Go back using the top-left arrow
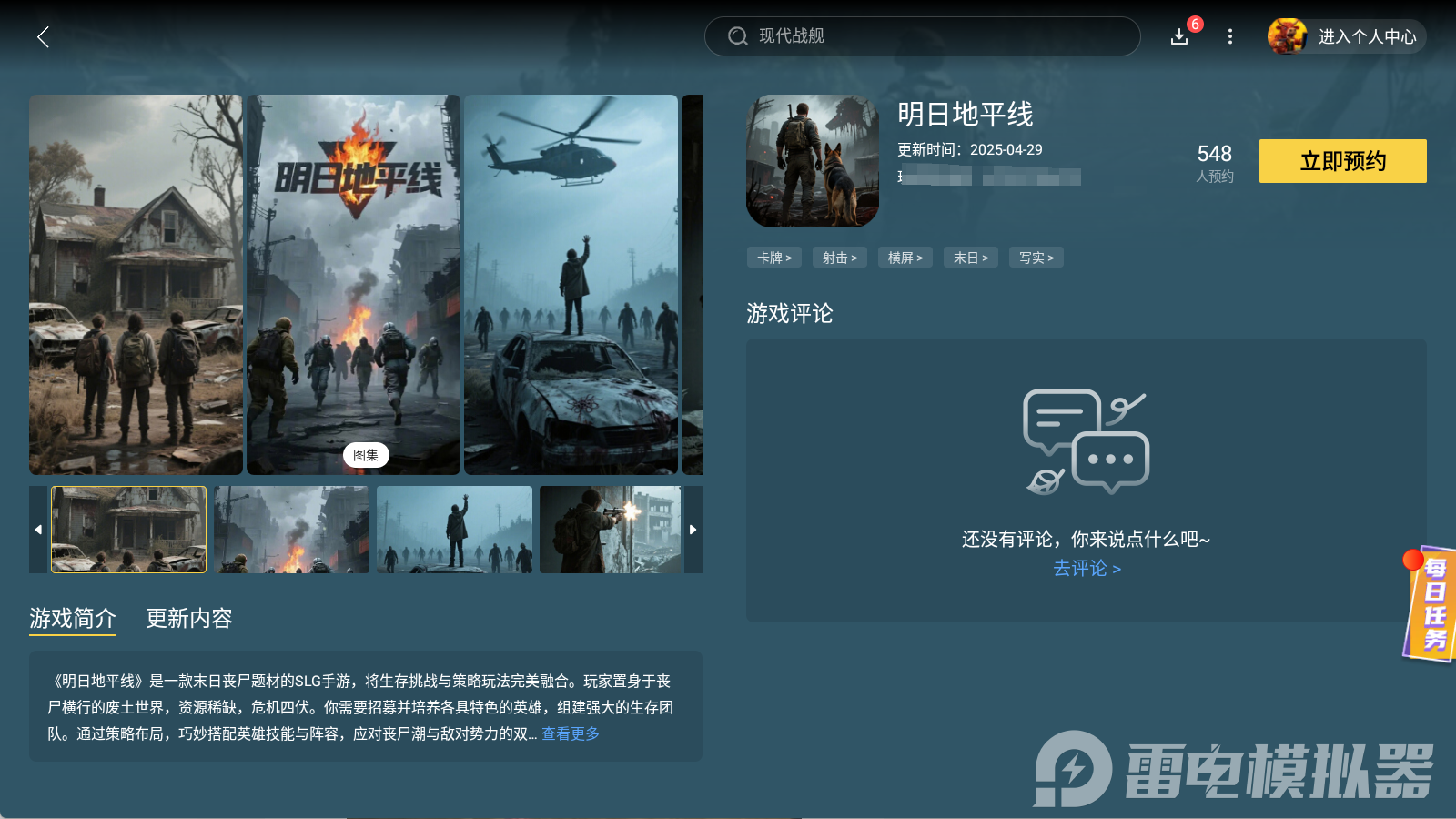Image resolution: width=1456 pixels, height=819 pixels. coord(43,36)
